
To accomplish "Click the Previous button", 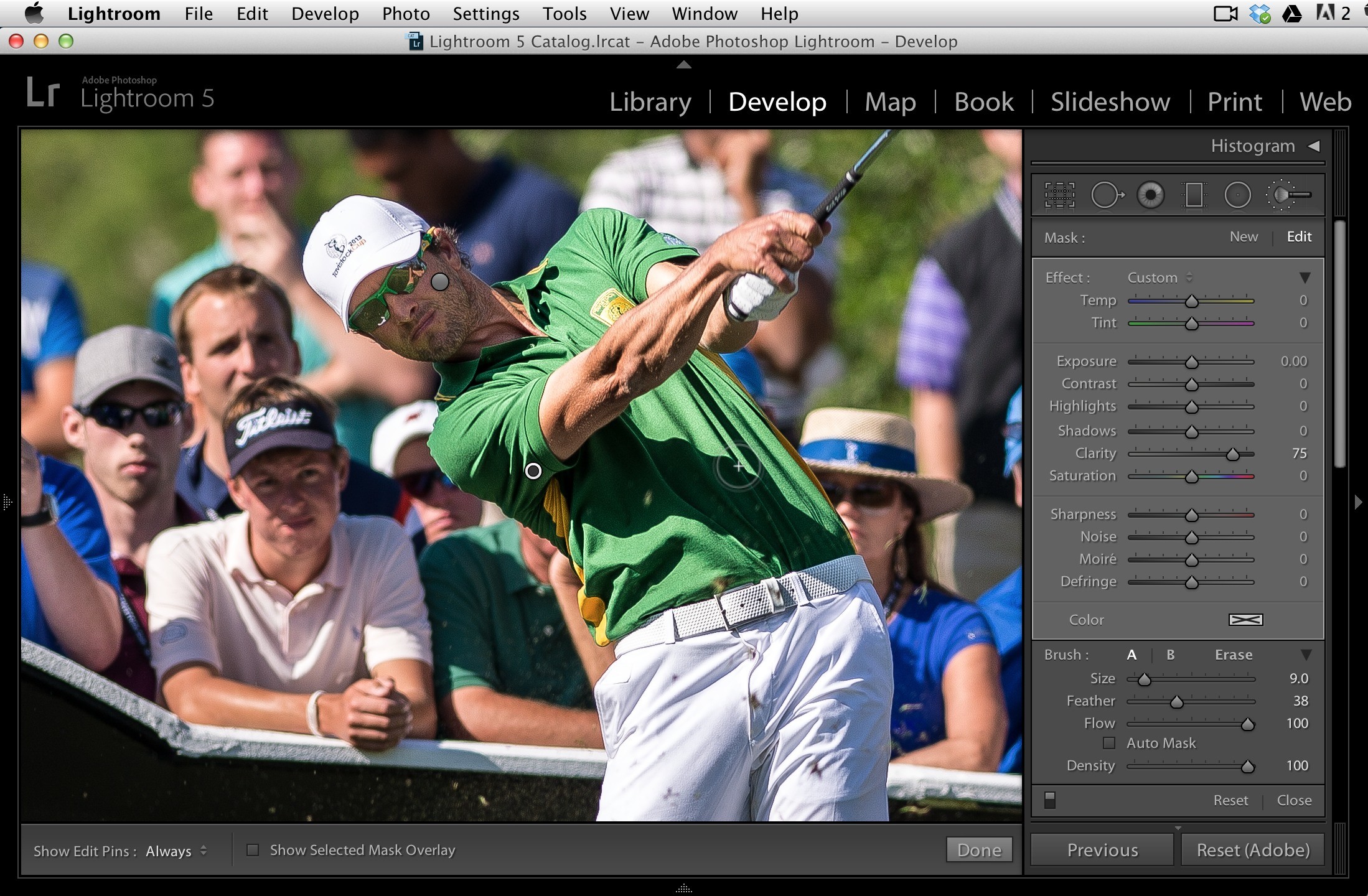I will click(1102, 850).
